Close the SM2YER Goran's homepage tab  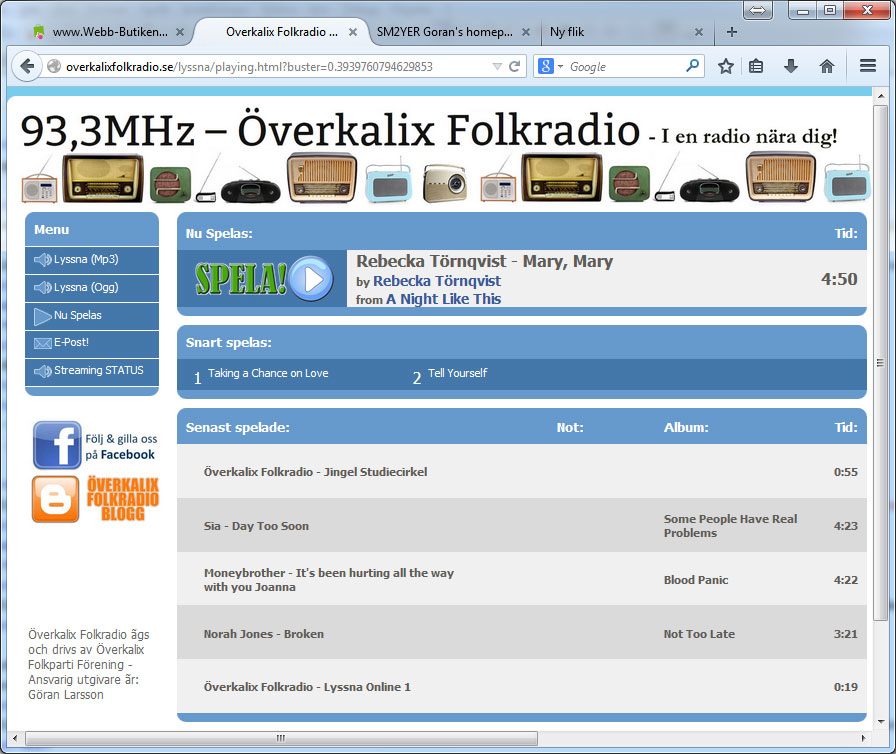point(526,32)
